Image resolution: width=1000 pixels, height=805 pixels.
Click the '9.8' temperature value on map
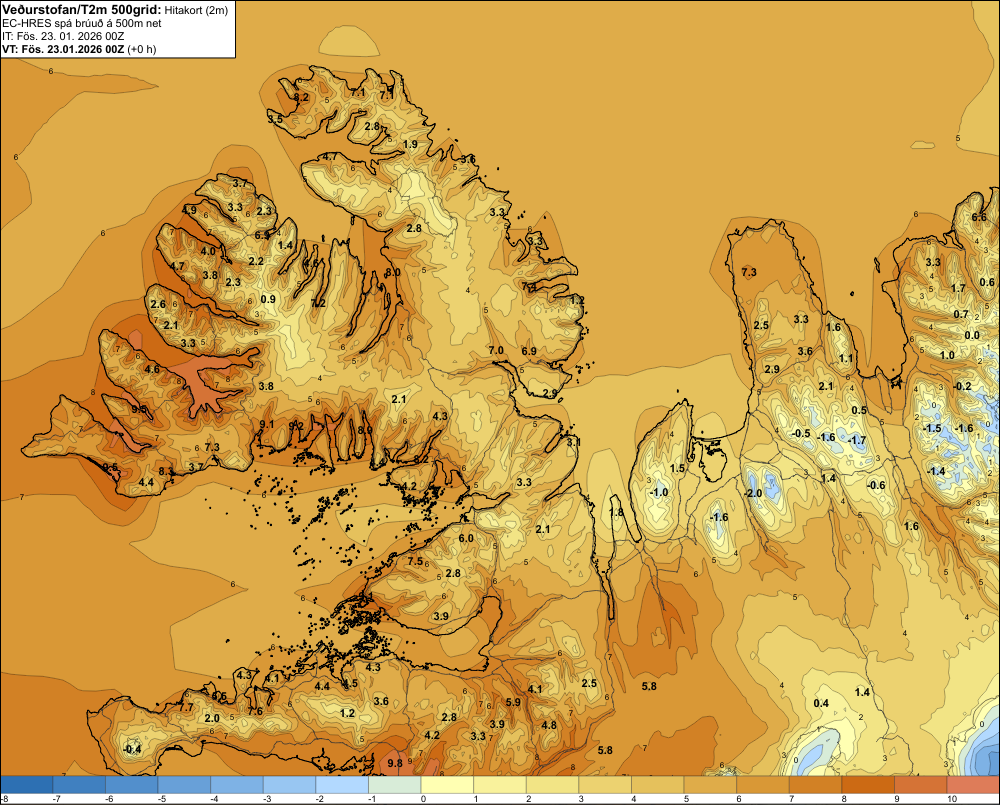(x=395, y=763)
